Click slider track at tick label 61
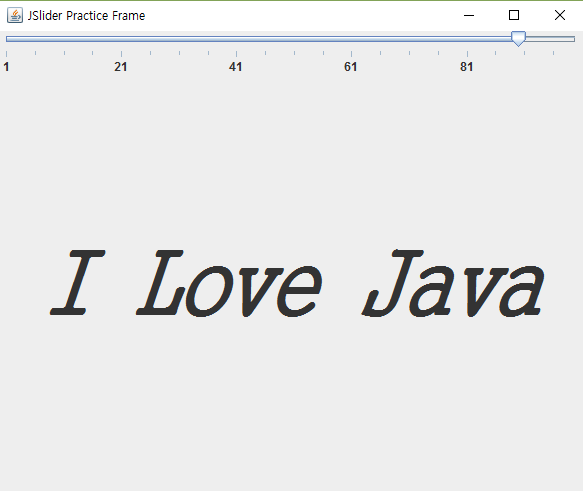The width and height of the screenshot is (583, 491). (x=351, y=39)
